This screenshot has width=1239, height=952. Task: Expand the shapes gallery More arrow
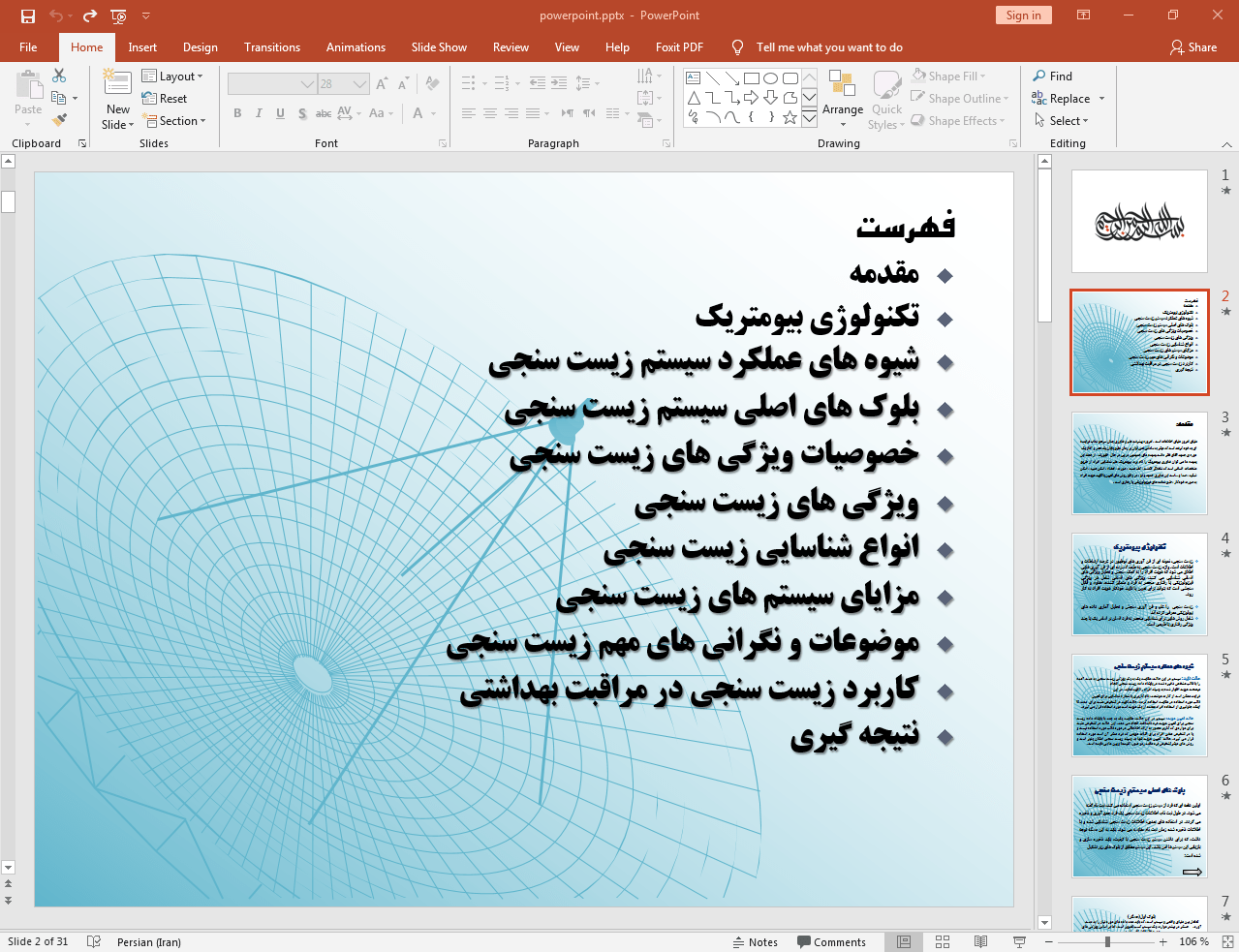[x=809, y=117]
